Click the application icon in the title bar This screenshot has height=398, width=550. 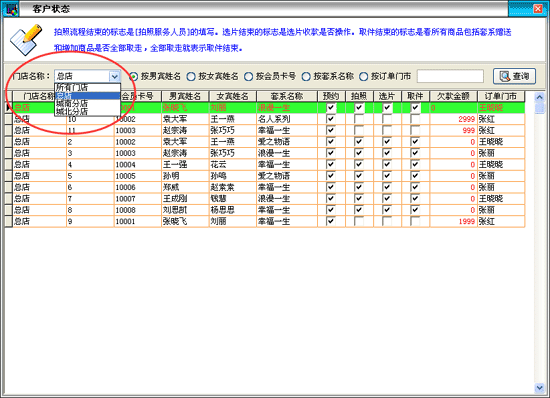[10, 8]
